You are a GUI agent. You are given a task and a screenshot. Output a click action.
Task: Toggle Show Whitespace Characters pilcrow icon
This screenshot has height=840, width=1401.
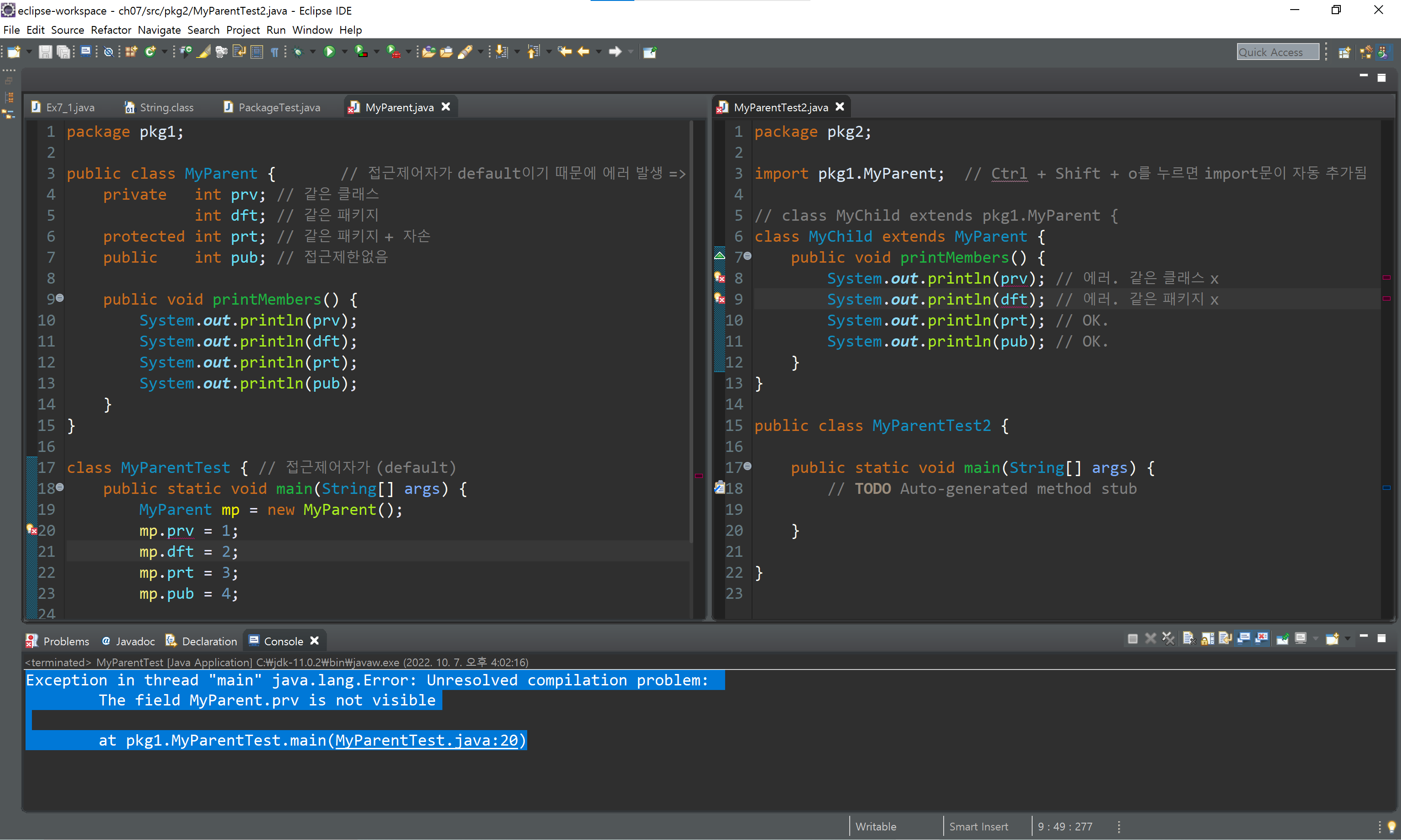275,52
